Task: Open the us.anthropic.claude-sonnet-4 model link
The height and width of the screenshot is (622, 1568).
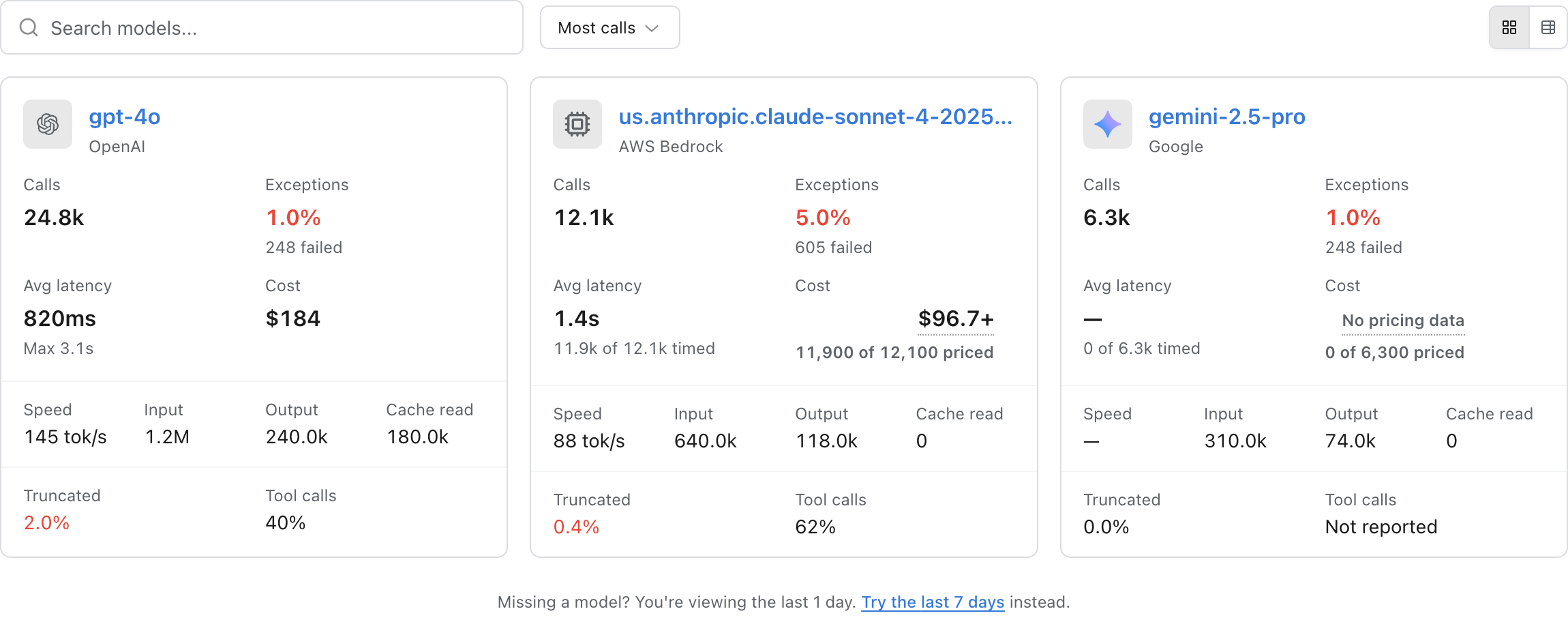Action: point(815,117)
